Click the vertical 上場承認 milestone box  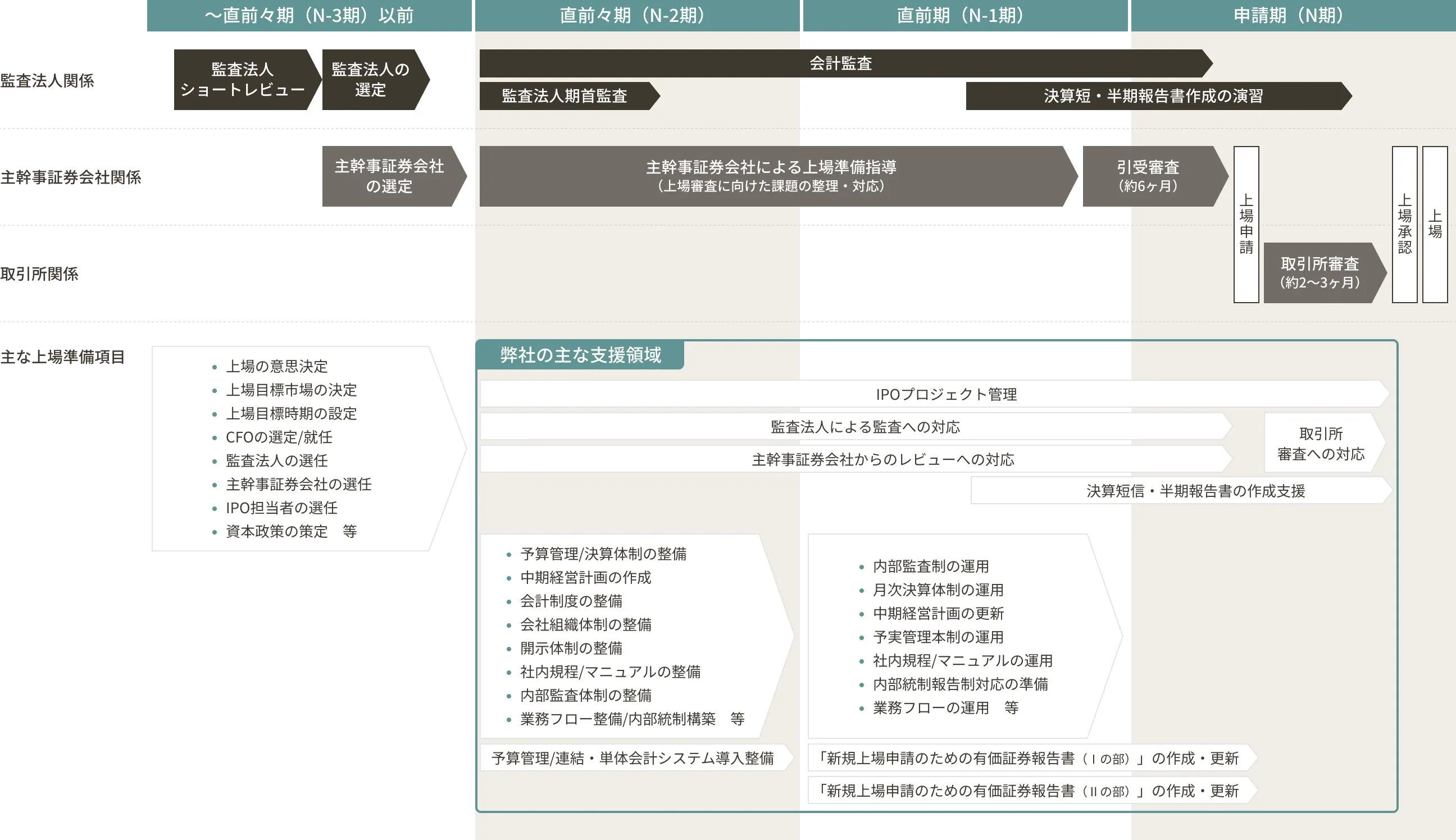coord(1404,224)
